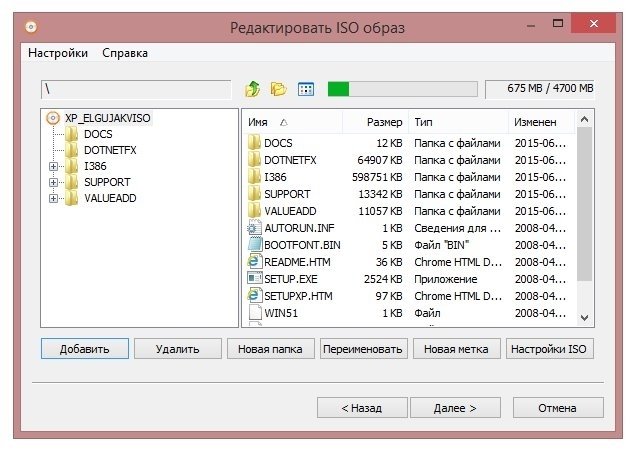
Task: Click the file list scrollbar thumb
Action: [584, 204]
